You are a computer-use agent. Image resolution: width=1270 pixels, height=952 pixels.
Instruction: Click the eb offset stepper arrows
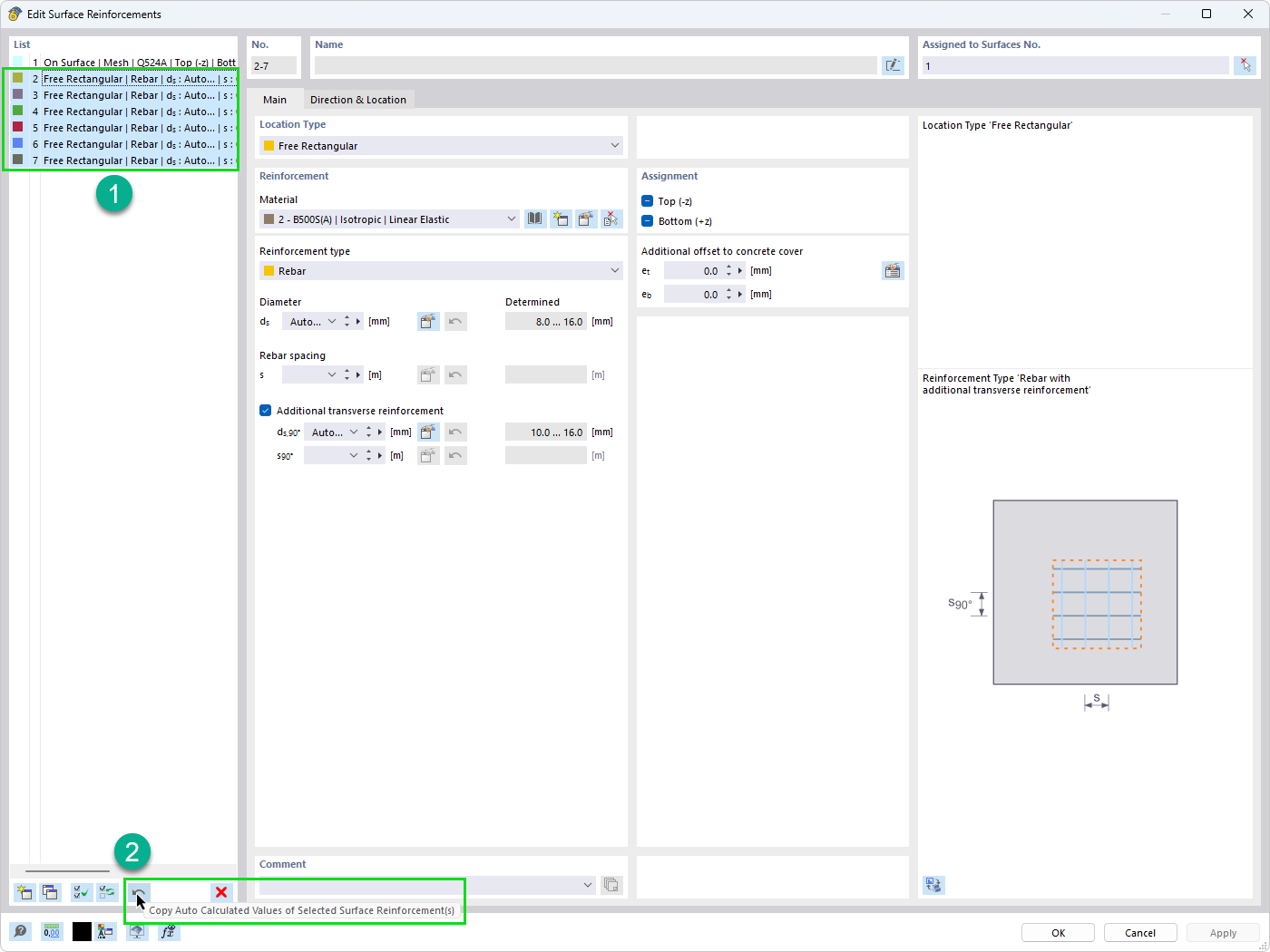click(728, 295)
